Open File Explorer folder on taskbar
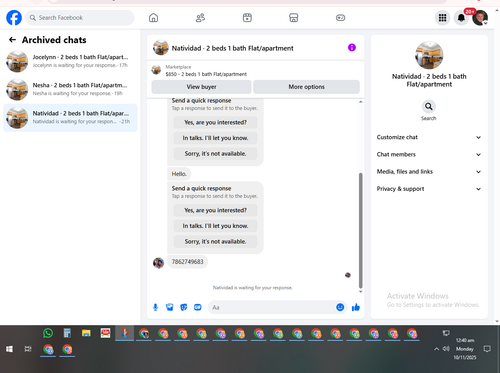 coord(86,333)
